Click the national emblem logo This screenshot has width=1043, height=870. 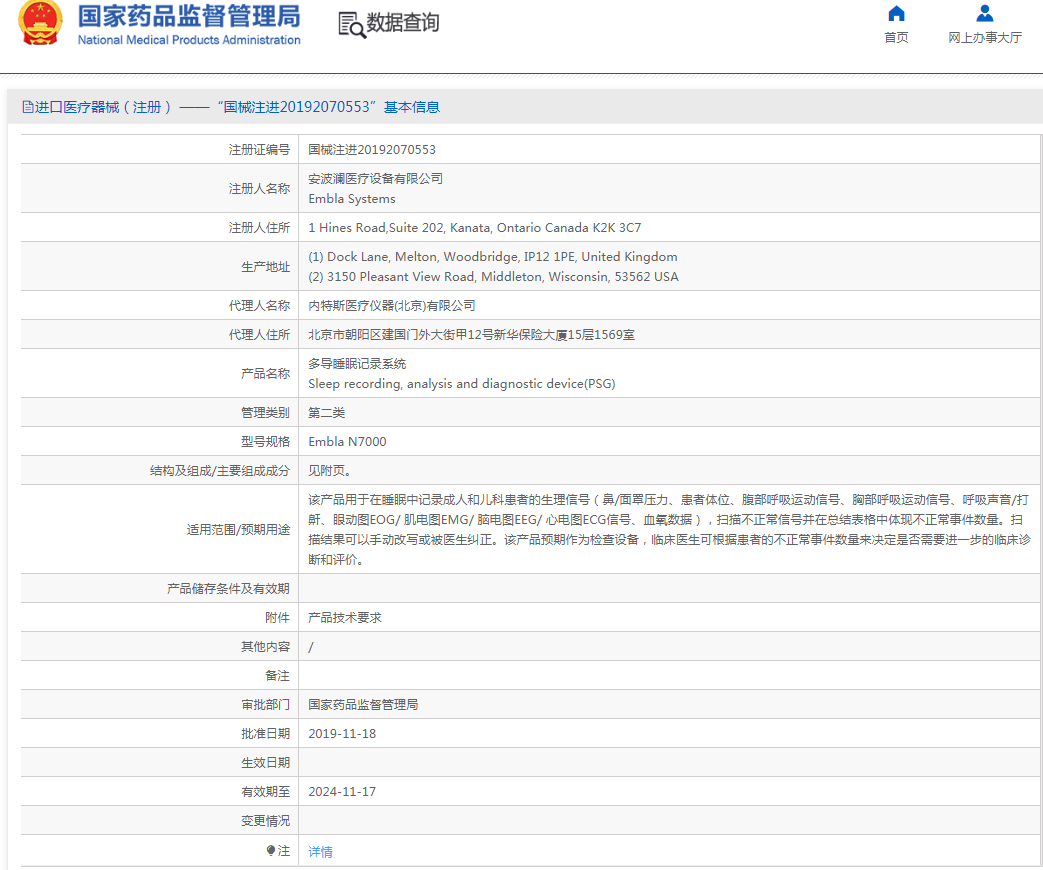click(x=41, y=23)
